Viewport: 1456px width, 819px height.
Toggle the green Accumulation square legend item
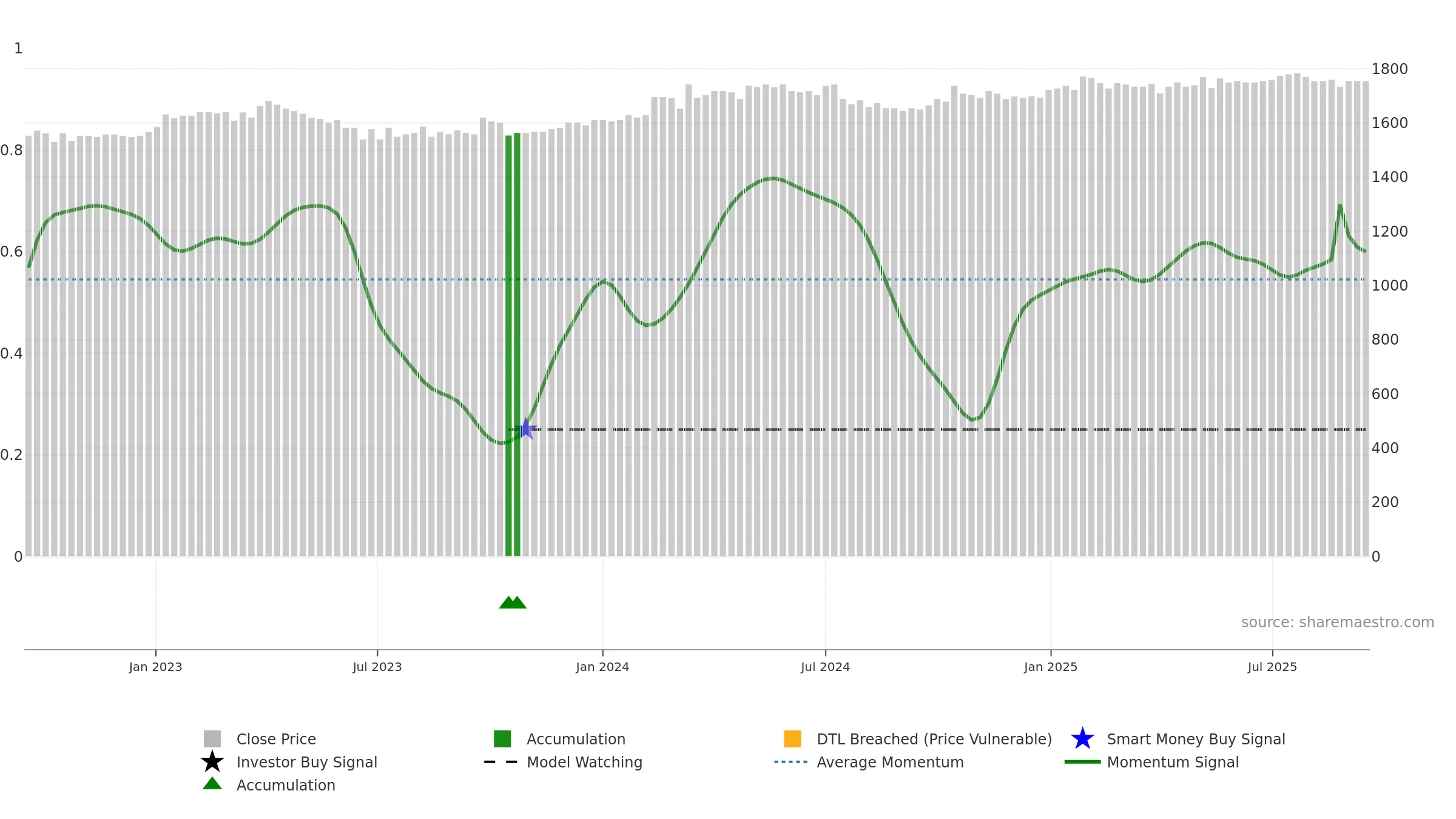point(559,739)
